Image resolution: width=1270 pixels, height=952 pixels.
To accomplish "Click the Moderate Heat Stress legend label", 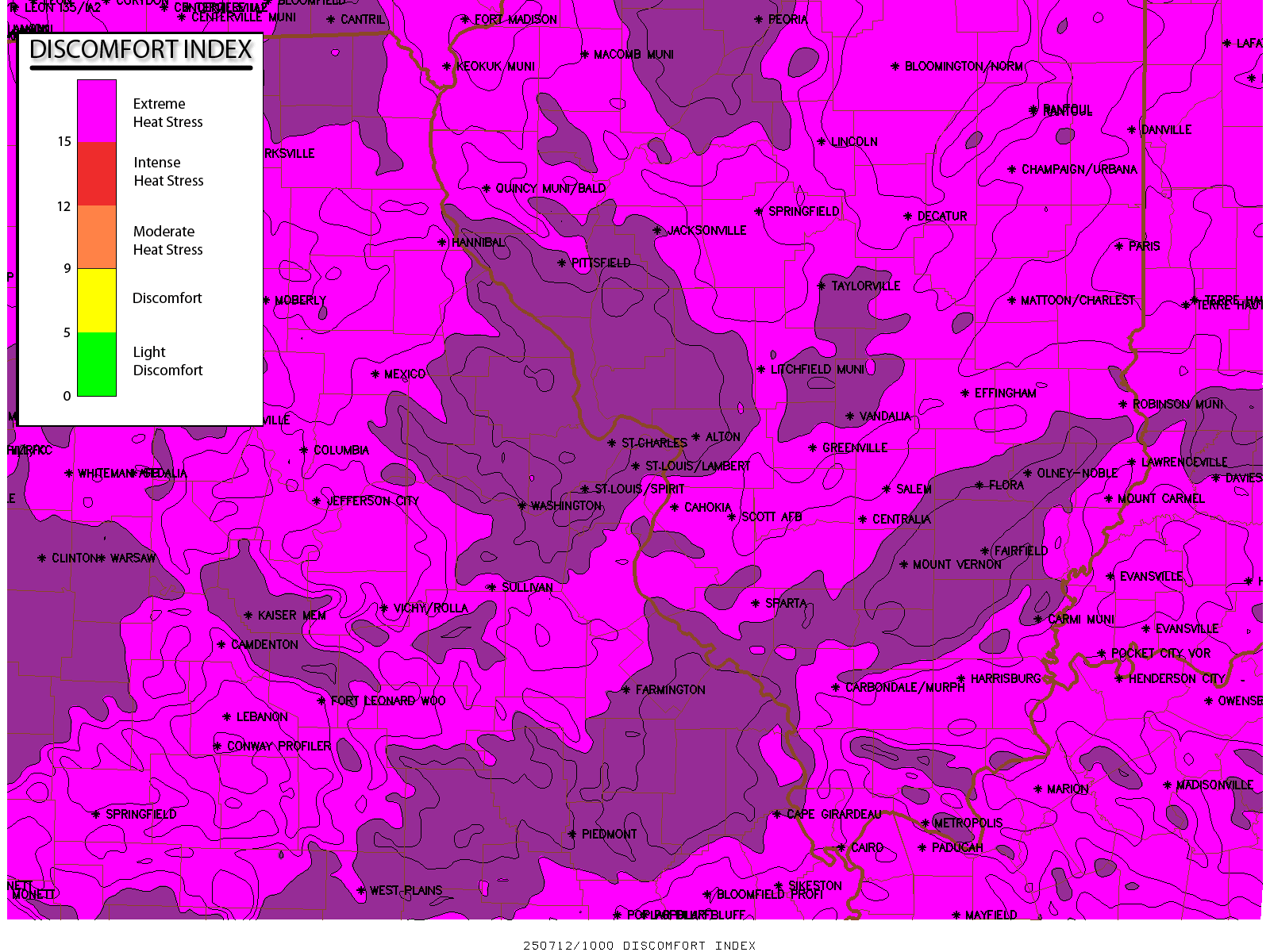I will coord(167,240).
